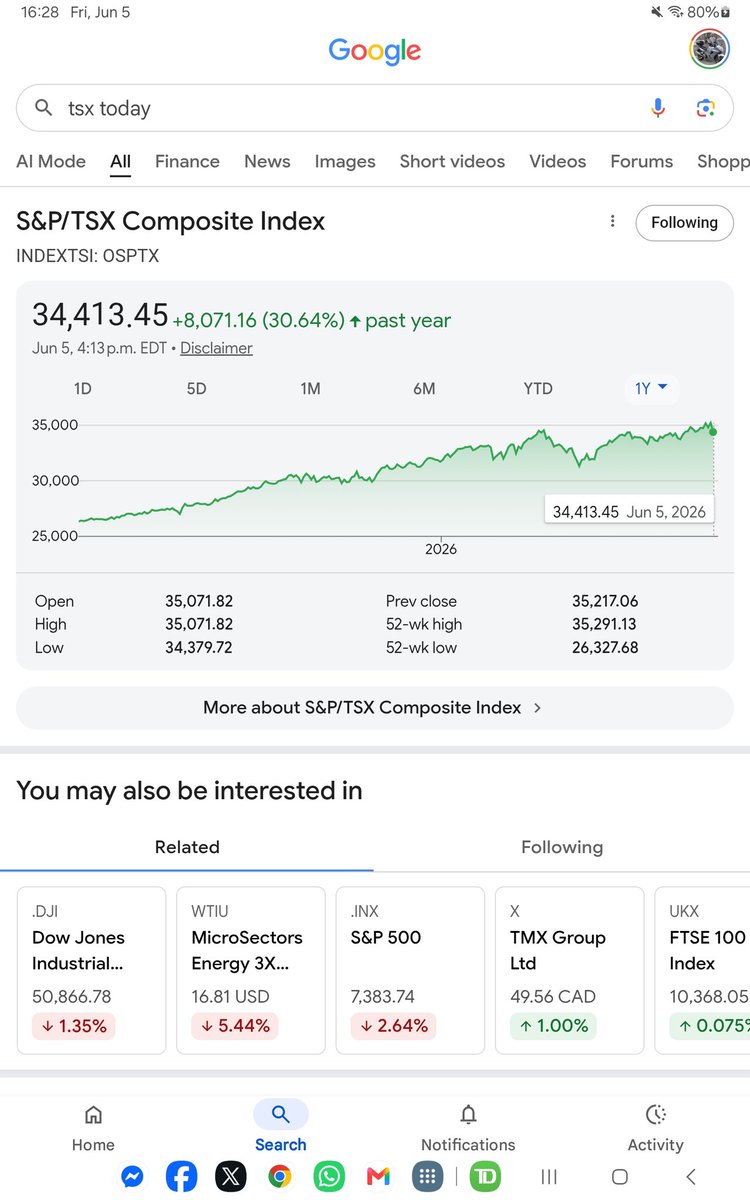Screen dimensions: 750x1200
Task: Go to the Home tab icon
Action: tap(93, 1114)
